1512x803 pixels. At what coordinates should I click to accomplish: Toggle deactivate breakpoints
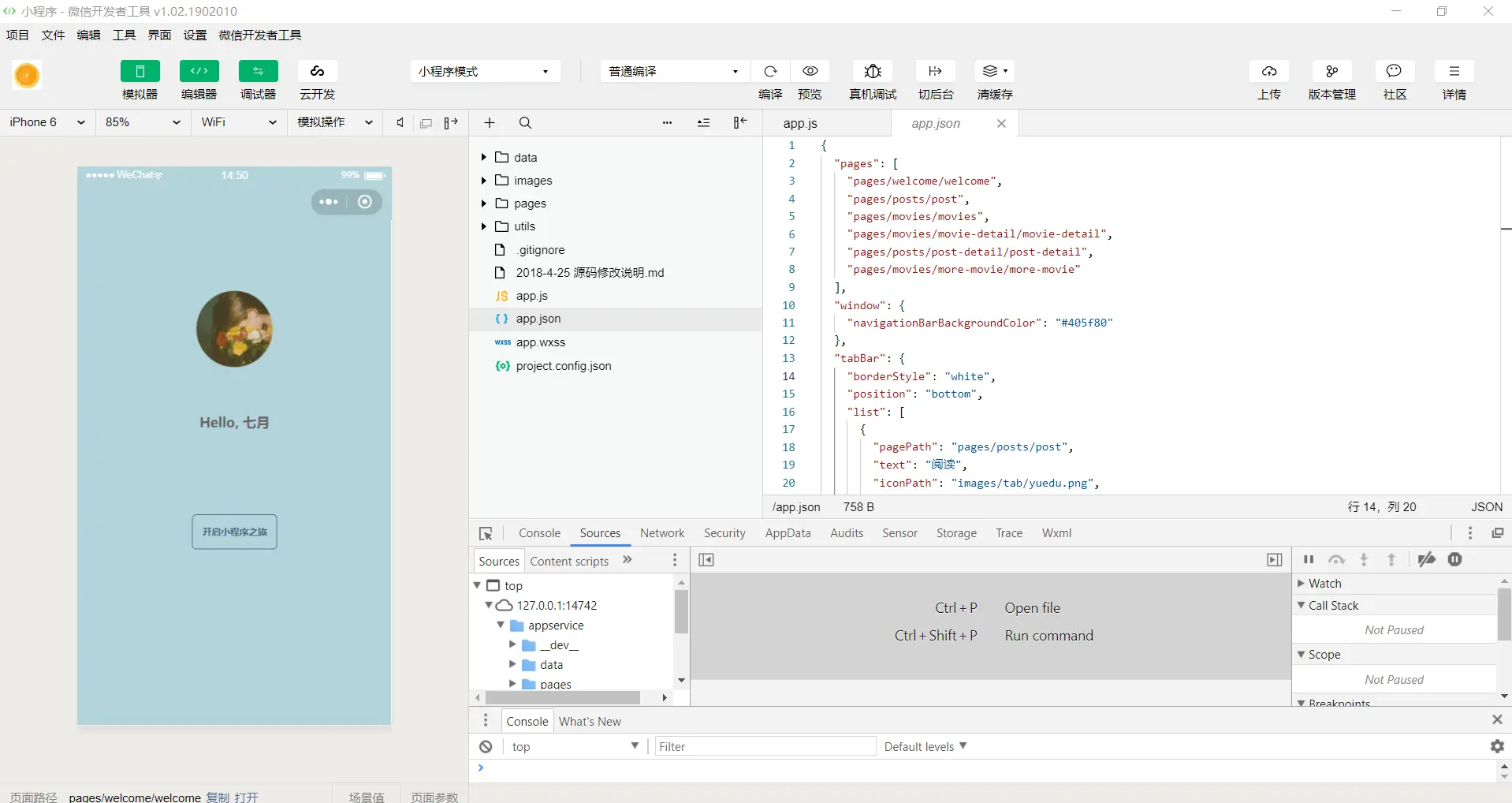1427,560
